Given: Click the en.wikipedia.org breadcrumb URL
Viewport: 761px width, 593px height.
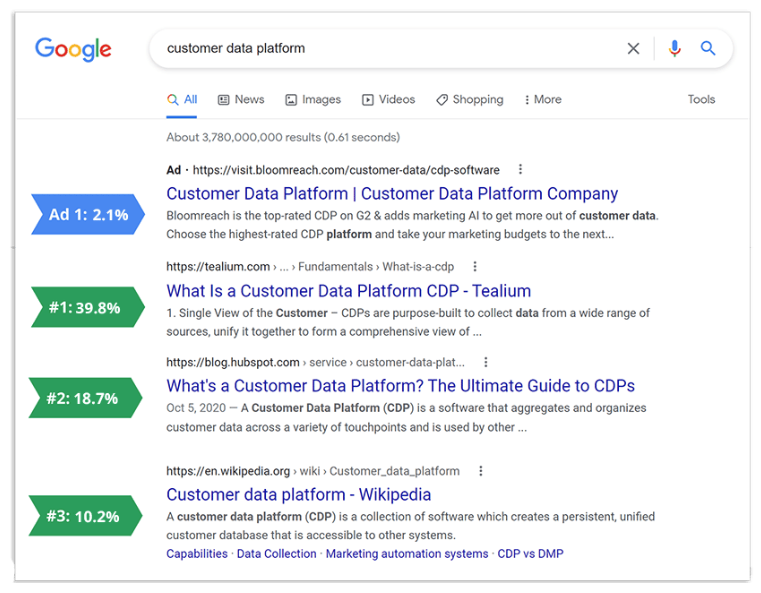Looking at the screenshot, I should (313, 471).
